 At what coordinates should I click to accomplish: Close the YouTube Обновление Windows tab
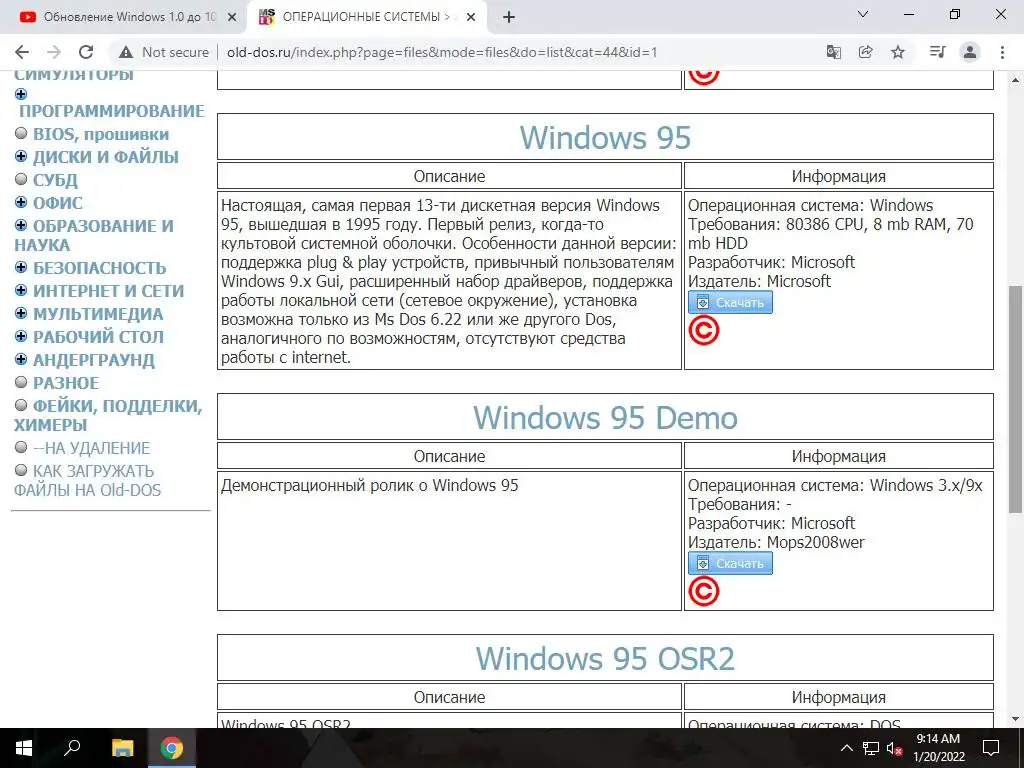point(232,18)
